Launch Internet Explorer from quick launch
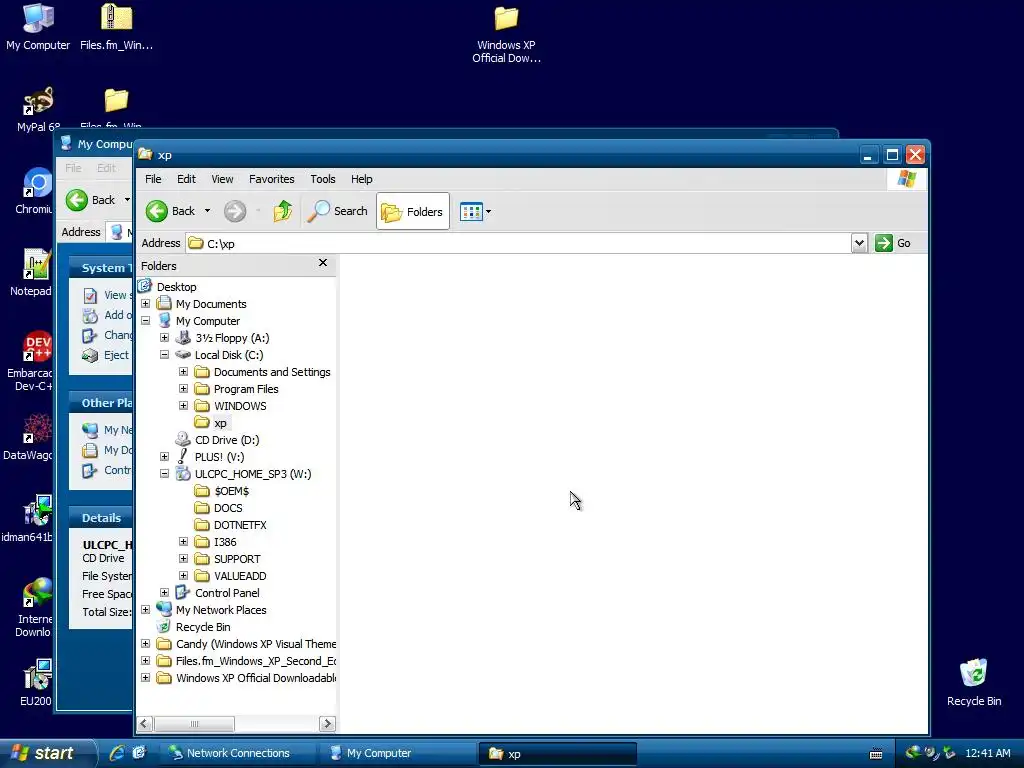This screenshot has width=1024, height=768. pyautogui.click(x=117, y=753)
